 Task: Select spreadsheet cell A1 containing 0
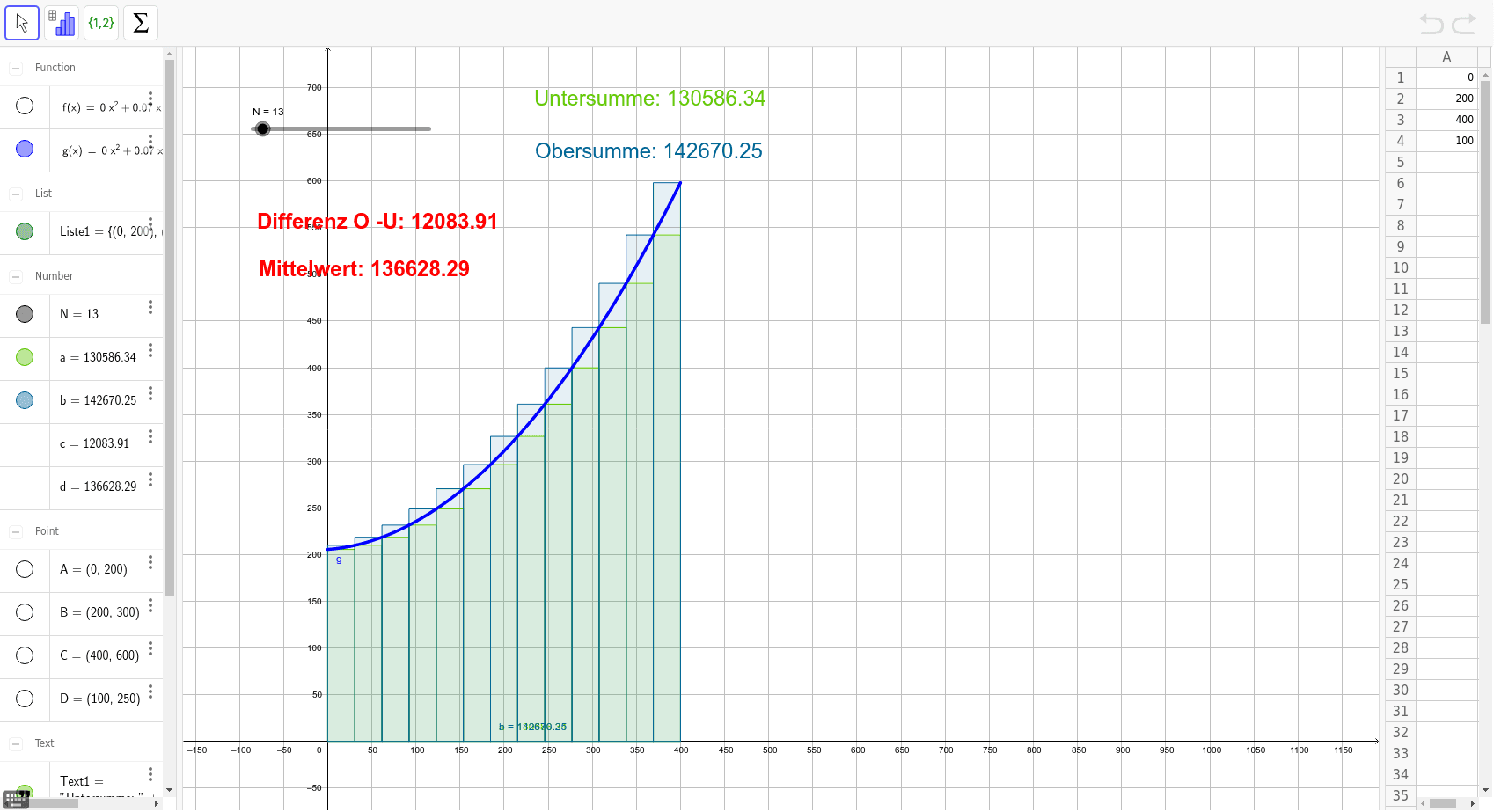[x=1446, y=77]
